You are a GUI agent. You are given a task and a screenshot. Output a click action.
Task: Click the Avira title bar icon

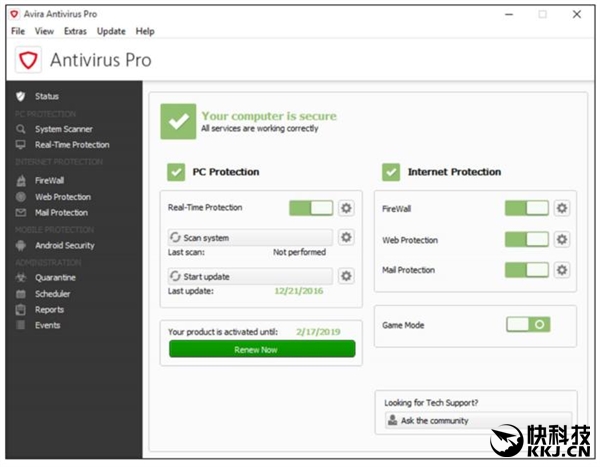[x=14, y=14]
